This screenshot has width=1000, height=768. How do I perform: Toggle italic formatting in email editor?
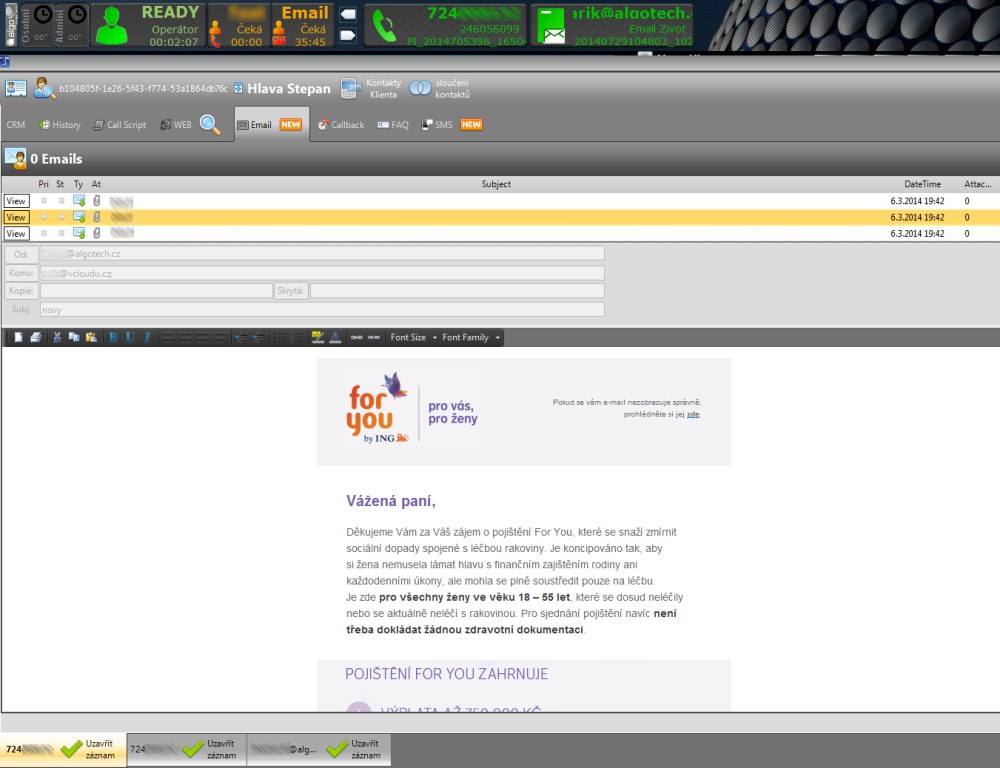pyautogui.click(x=147, y=337)
